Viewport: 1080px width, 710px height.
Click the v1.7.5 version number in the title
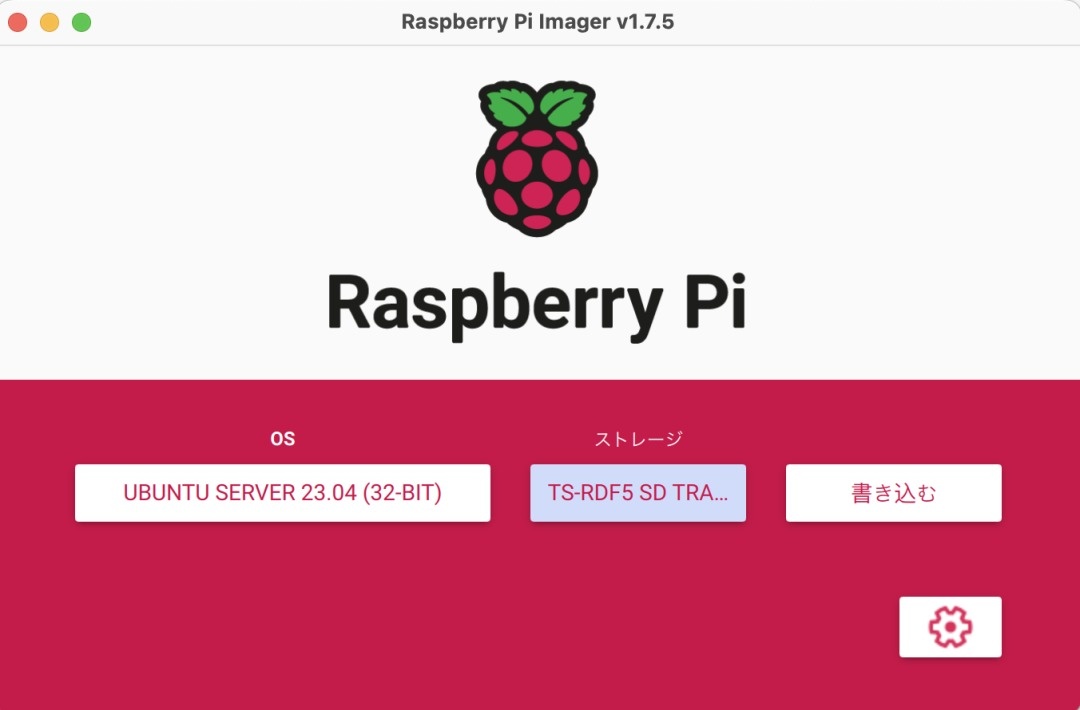[x=645, y=21]
